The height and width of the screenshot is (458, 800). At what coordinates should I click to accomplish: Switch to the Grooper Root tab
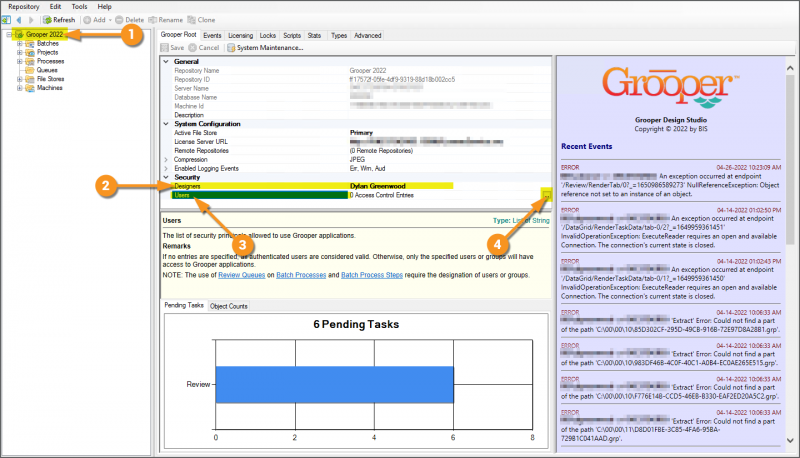[x=178, y=35]
